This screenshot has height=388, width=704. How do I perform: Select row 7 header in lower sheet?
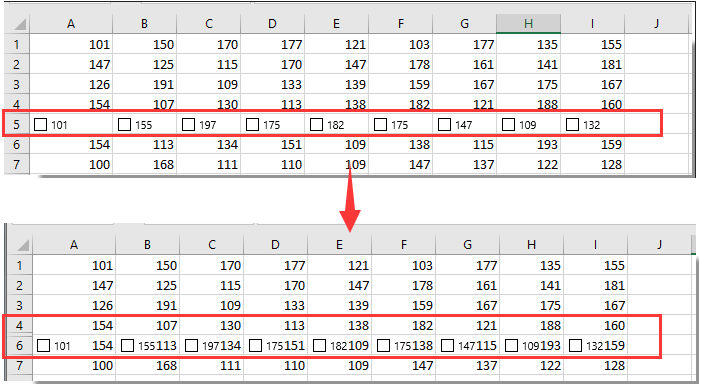click(x=19, y=365)
